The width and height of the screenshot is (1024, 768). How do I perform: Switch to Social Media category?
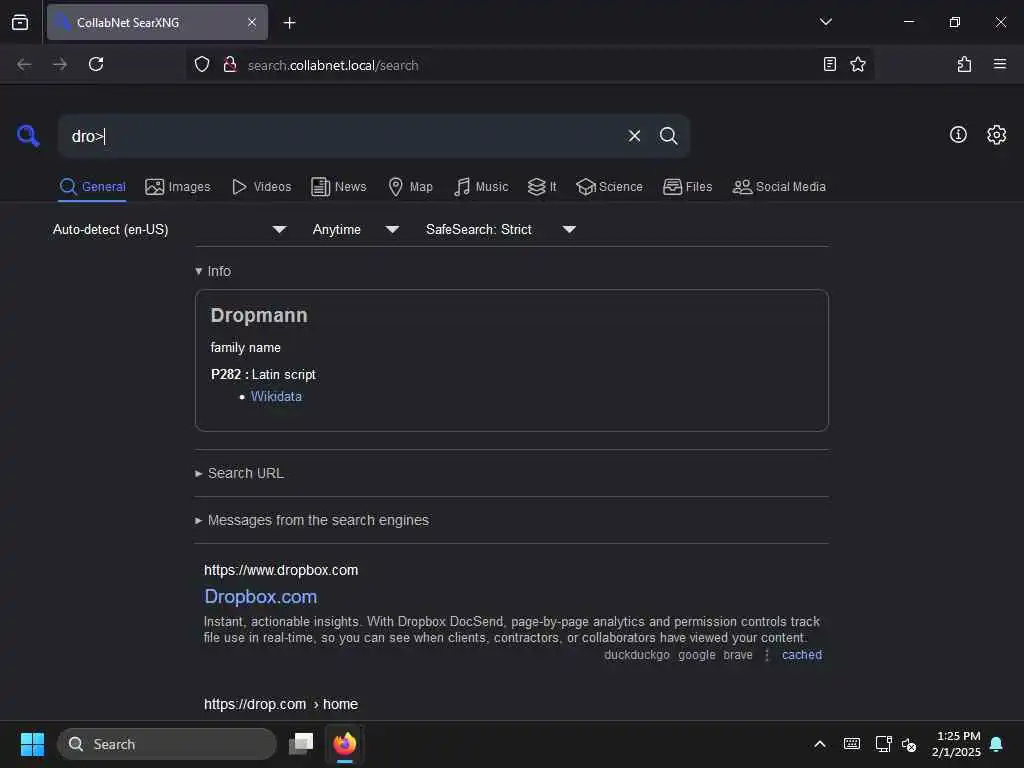coord(779,187)
